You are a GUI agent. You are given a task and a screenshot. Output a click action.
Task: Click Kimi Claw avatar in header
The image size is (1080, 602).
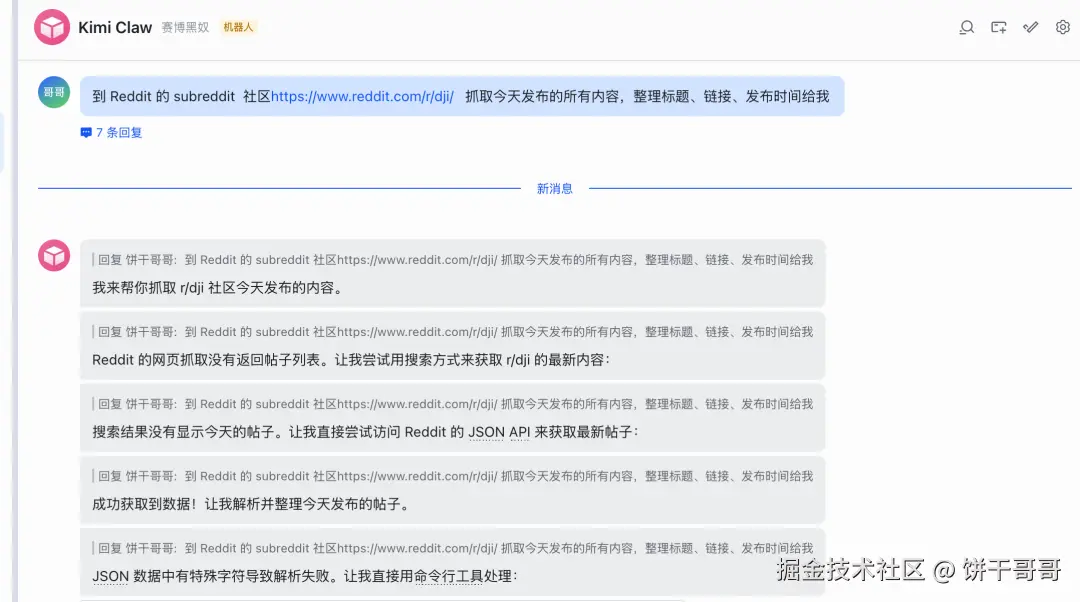coord(52,28)
